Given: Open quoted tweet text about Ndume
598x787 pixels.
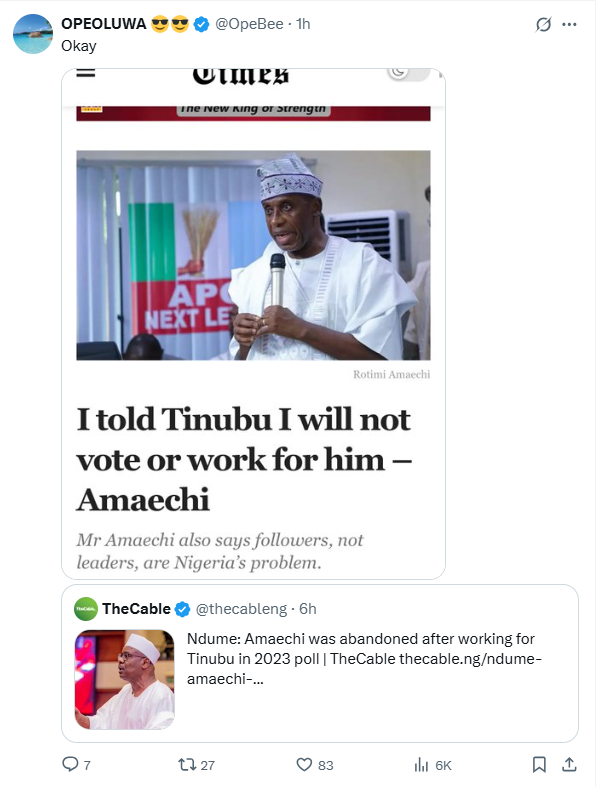Looking at the screenshot, I should (364, 659).
